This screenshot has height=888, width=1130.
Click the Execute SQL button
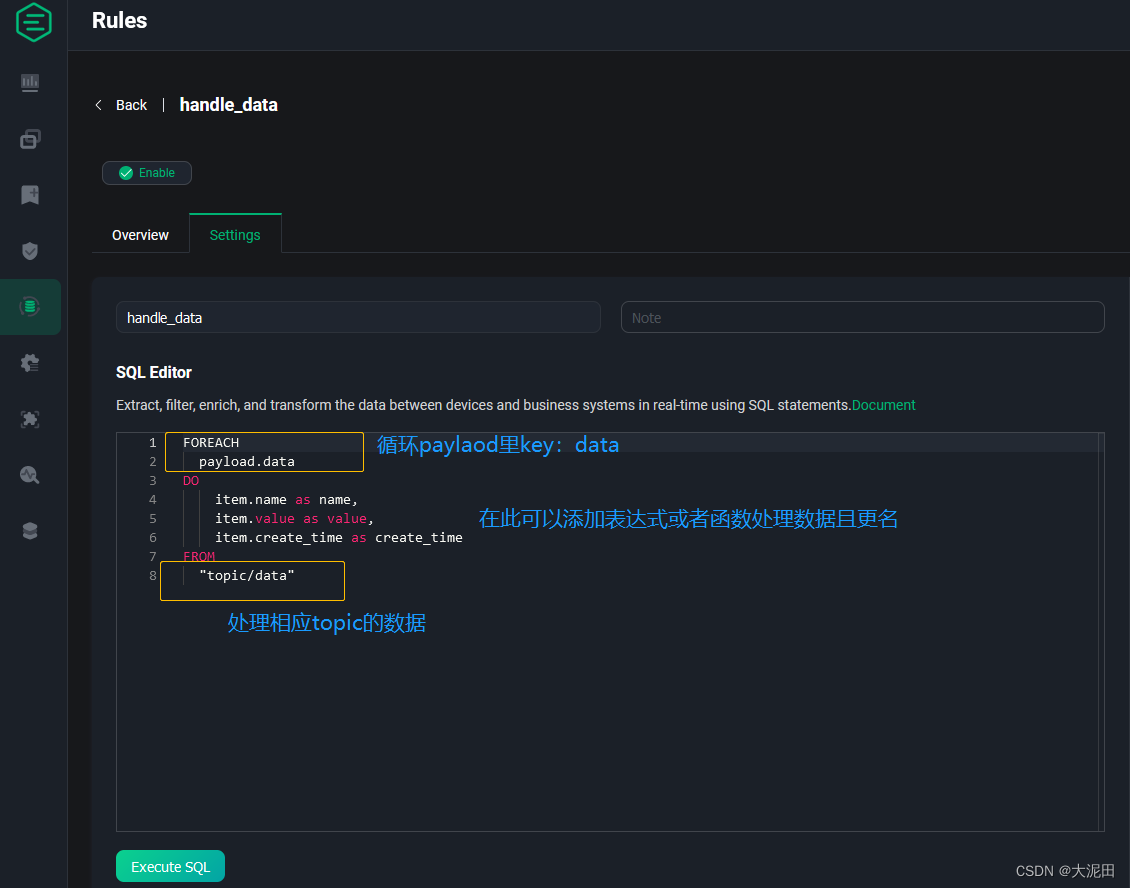coord(171,866)
